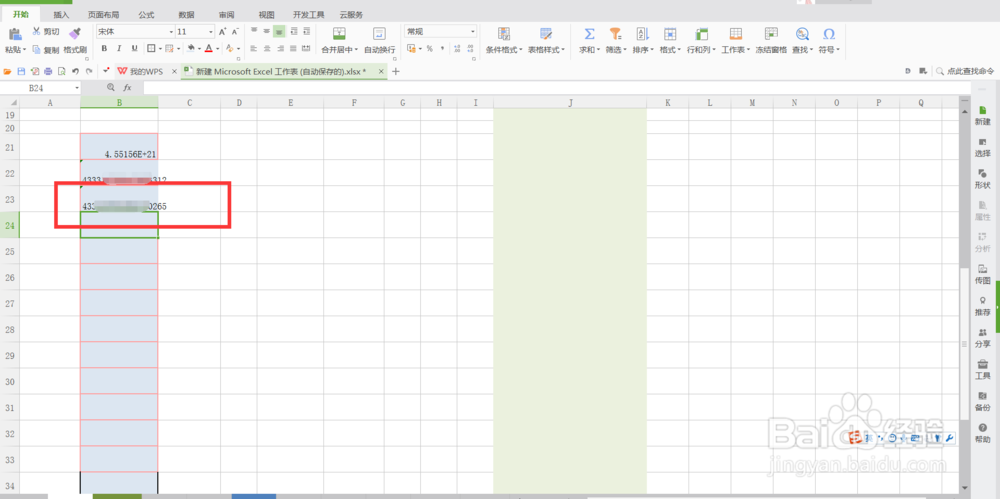Viewport: 1000px width, 499px height.
Task: Click 帮助 in the right sidebar
Action: (x=983, y=433)
